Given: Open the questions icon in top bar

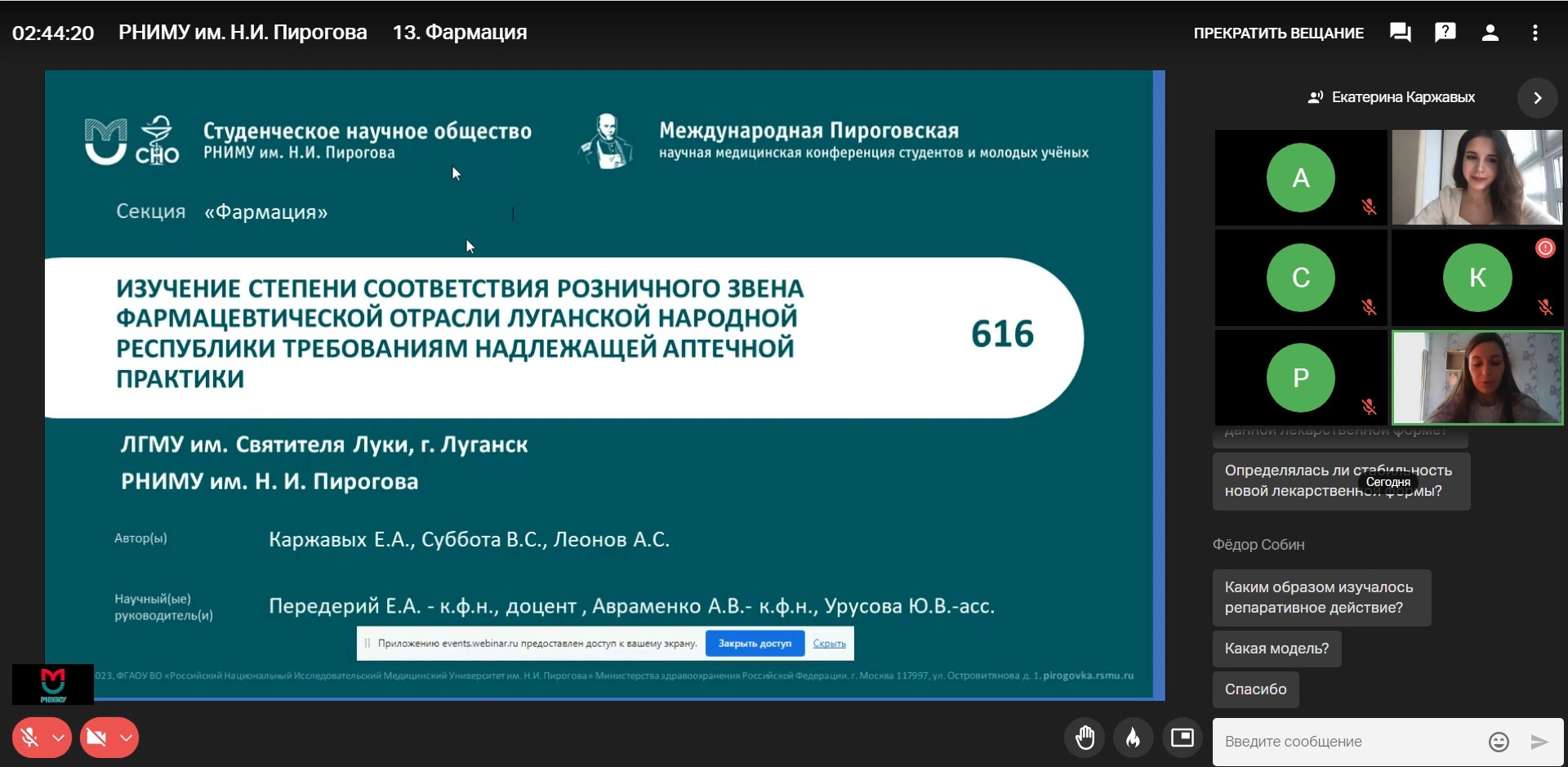Looking at the screenshot, I should tap(1445, 33).
